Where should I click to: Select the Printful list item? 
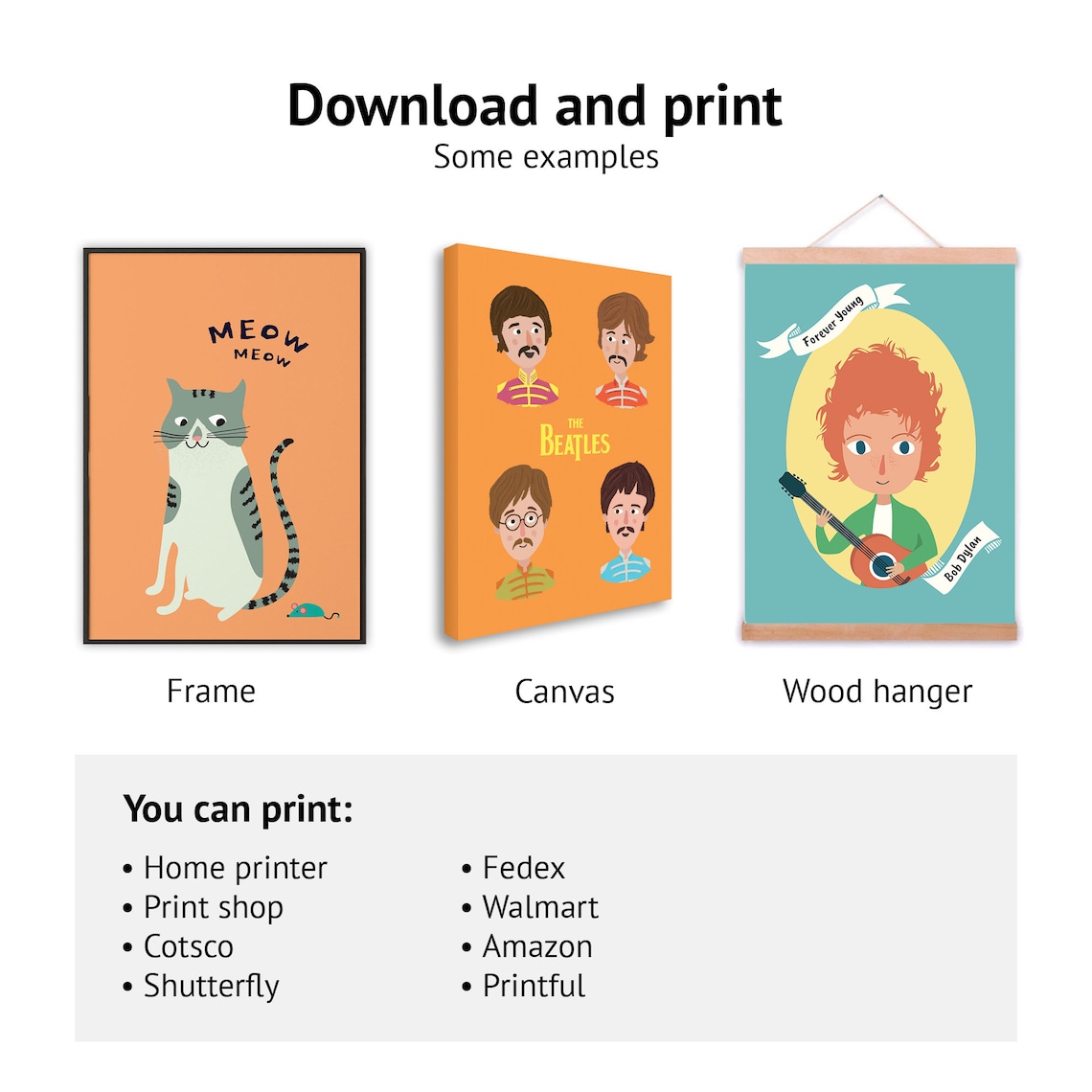pyautogui.click(x=523, y=986)
